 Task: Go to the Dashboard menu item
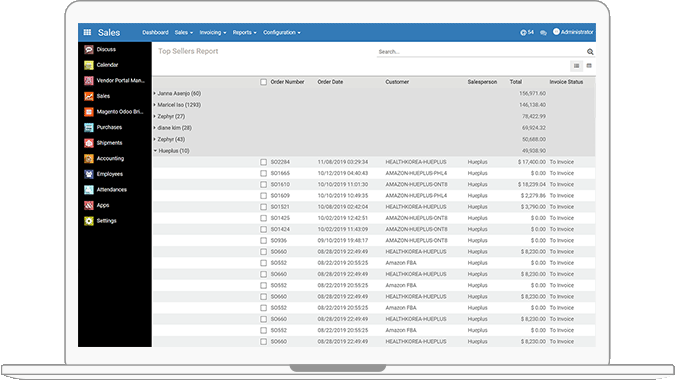click(155, 33)
